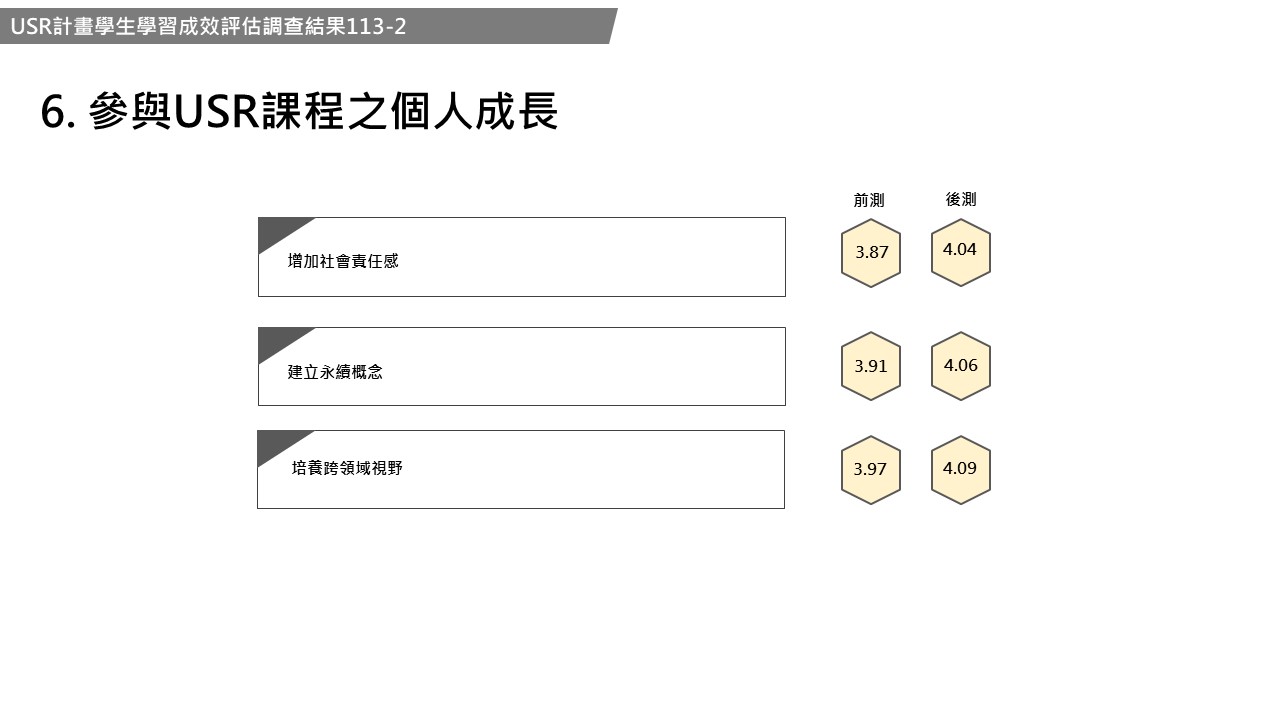1280x720 pixels.
Task: Click "USR計畫" at the header banner start
Action: coord(51,27)
